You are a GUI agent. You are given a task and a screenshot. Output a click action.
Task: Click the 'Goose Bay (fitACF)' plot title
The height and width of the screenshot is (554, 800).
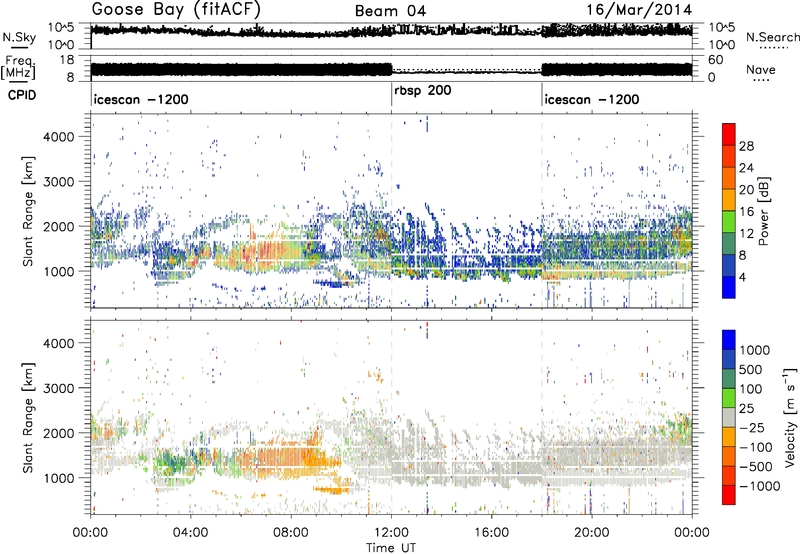pyautogui.click(x=176, y=10)
